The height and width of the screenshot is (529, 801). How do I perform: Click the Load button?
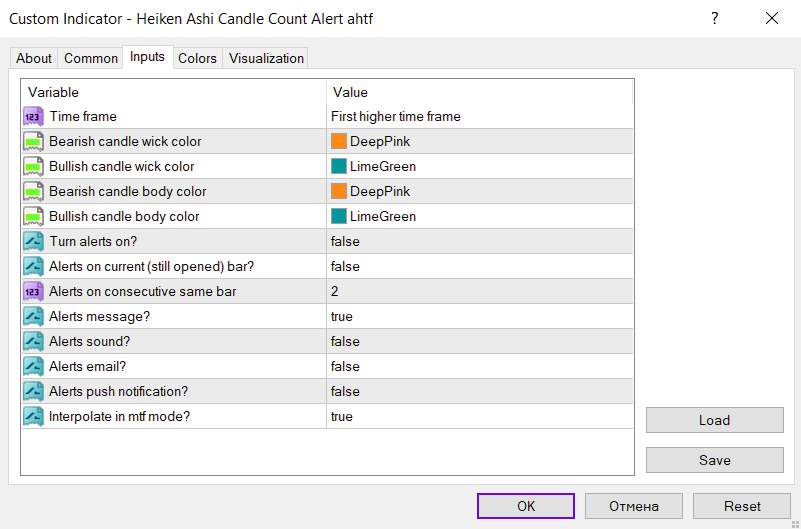point(714,420)
